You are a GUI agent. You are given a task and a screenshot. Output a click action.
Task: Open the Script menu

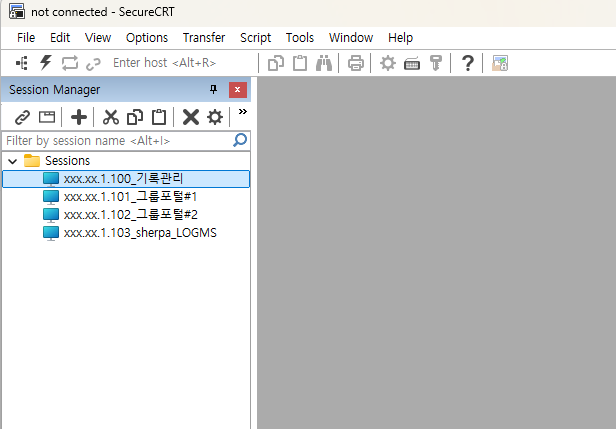point(255,38)
